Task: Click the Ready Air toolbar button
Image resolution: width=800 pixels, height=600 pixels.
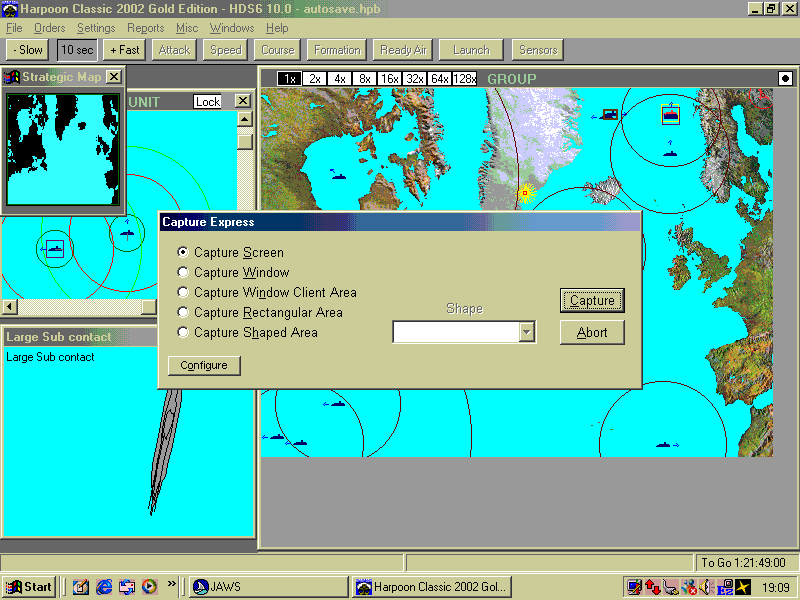Action: pyautogui.click(x=403, y=50)
